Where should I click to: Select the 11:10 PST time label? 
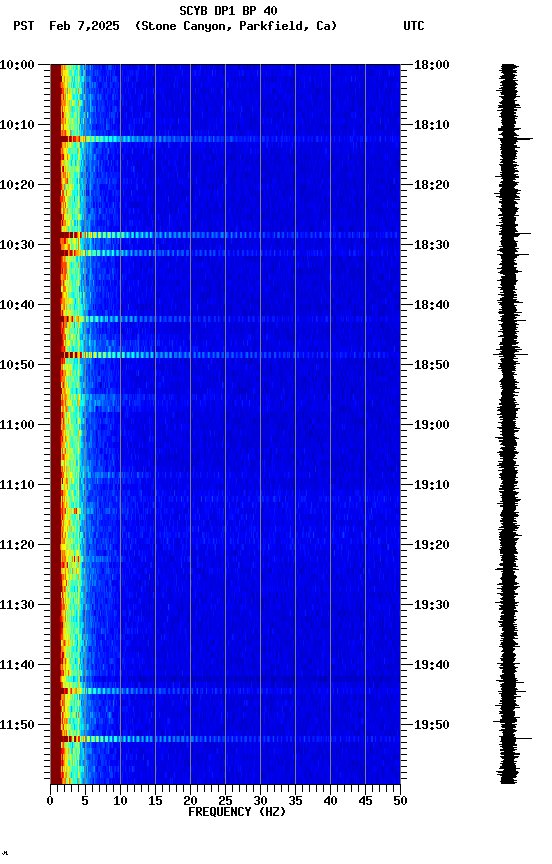point(17,485)
